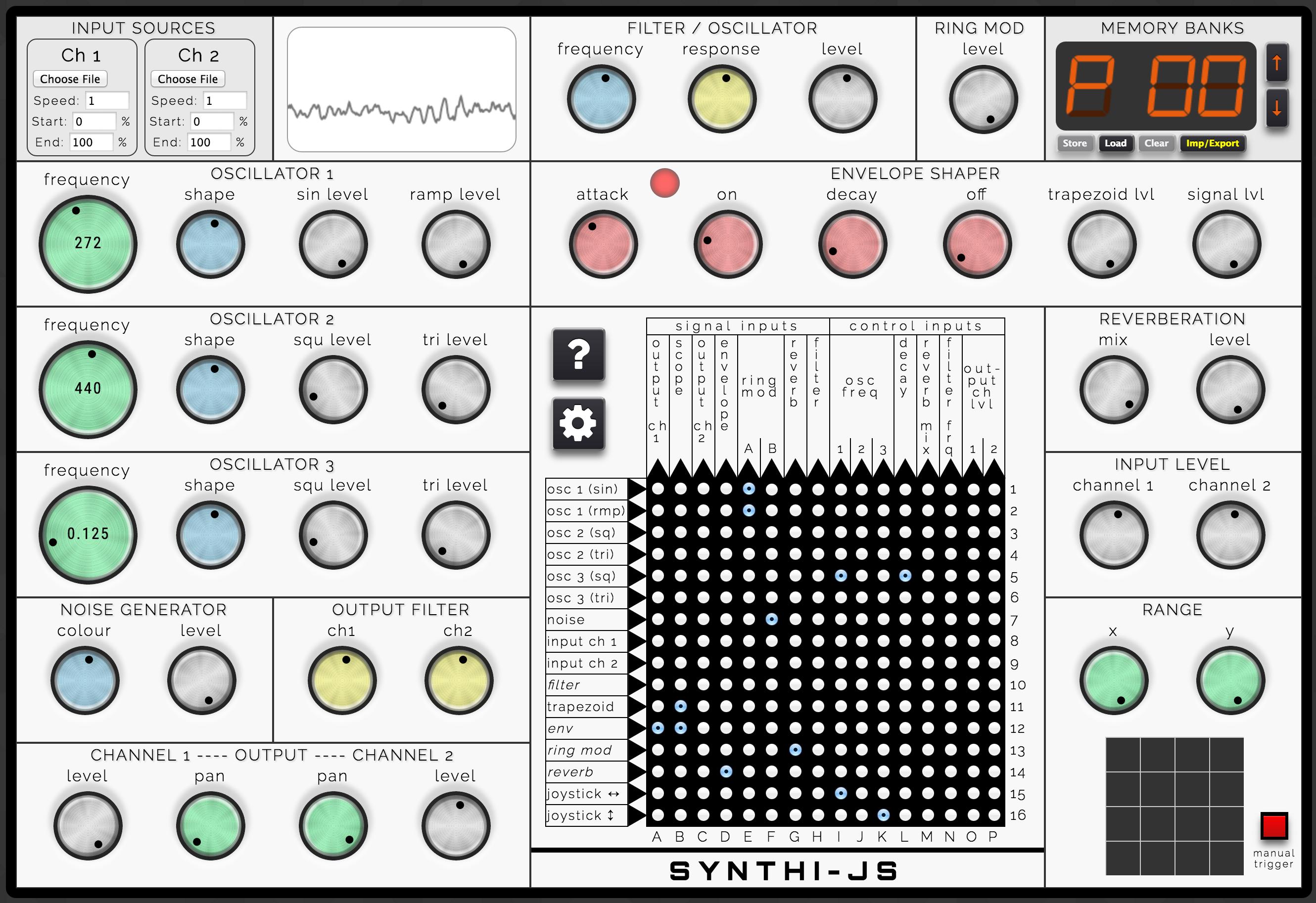The height and width of the screenshot is (903, 1316).
Task: Click the memory bank down arrow
Action: point(1291,110)
